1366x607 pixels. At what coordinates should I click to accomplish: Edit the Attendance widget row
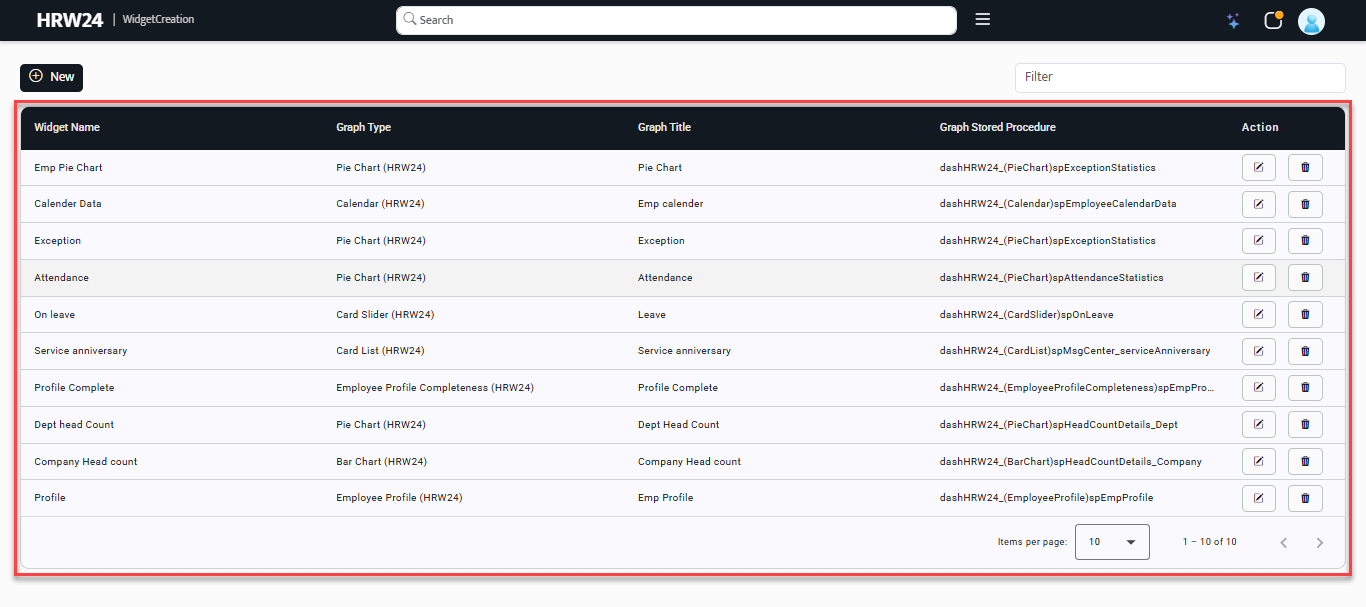click(x=1258, y=278)
